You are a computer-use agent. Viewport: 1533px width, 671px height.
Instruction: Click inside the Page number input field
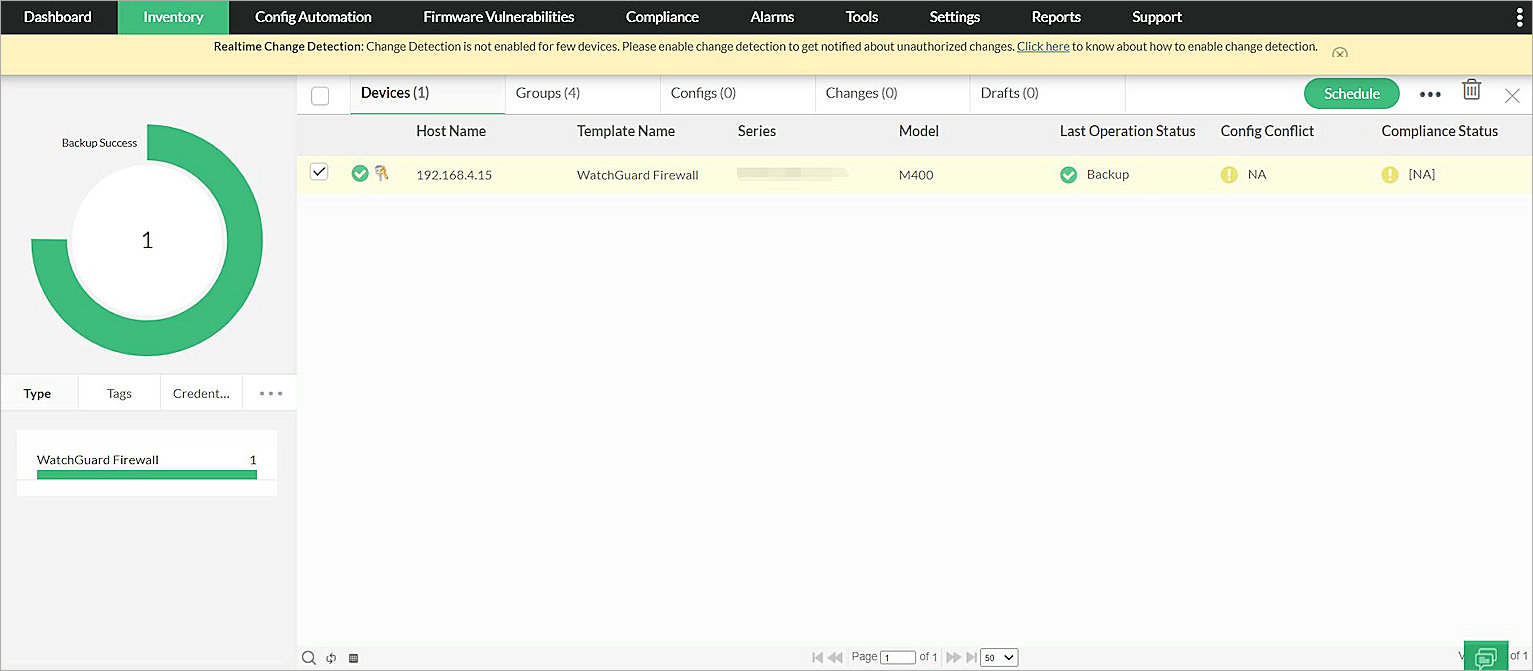[x=897, y=656]
